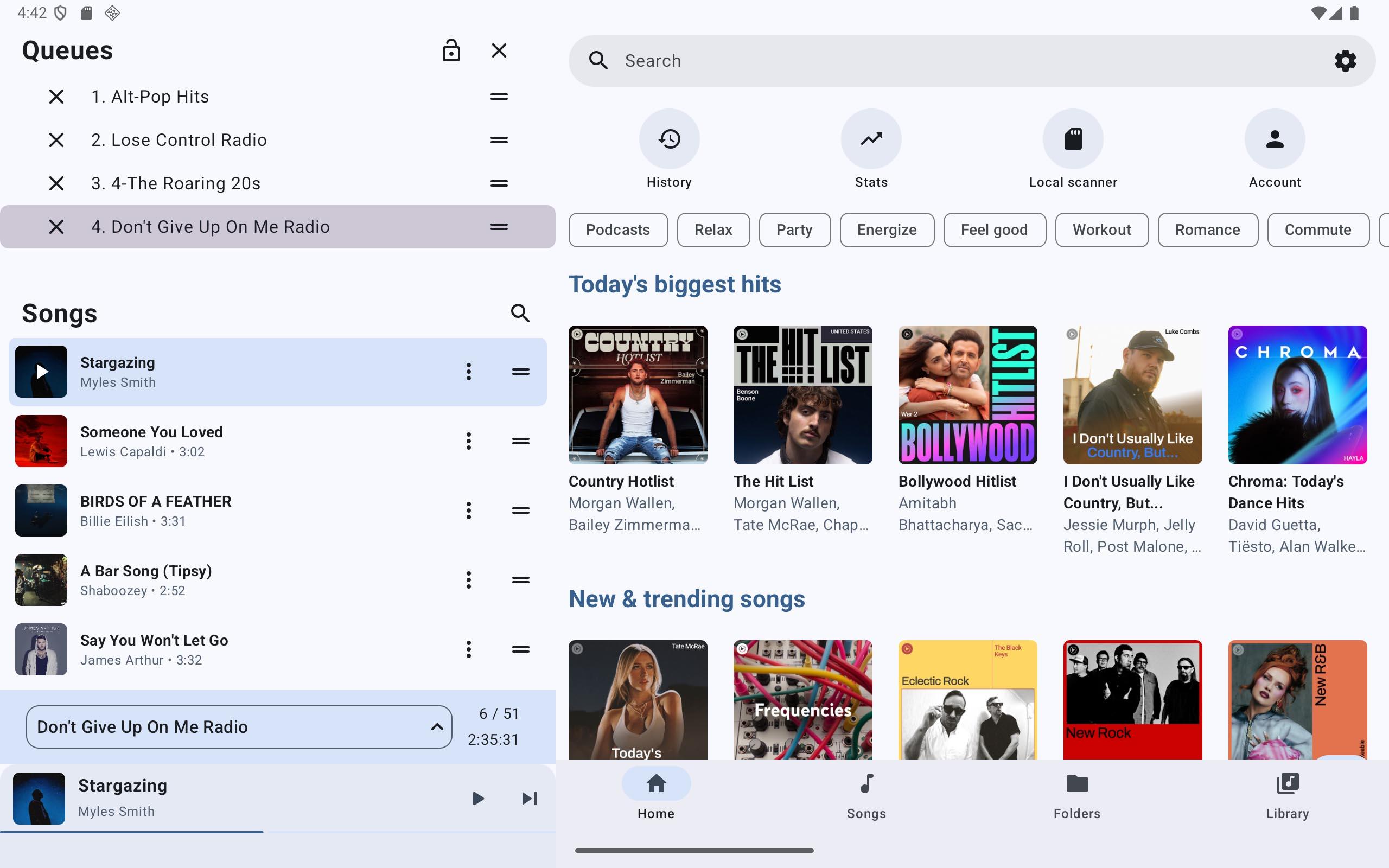The height and width of the screenshot is (868, 1389).
Task: Open the Local scanner
Action: coord(1072,139)
